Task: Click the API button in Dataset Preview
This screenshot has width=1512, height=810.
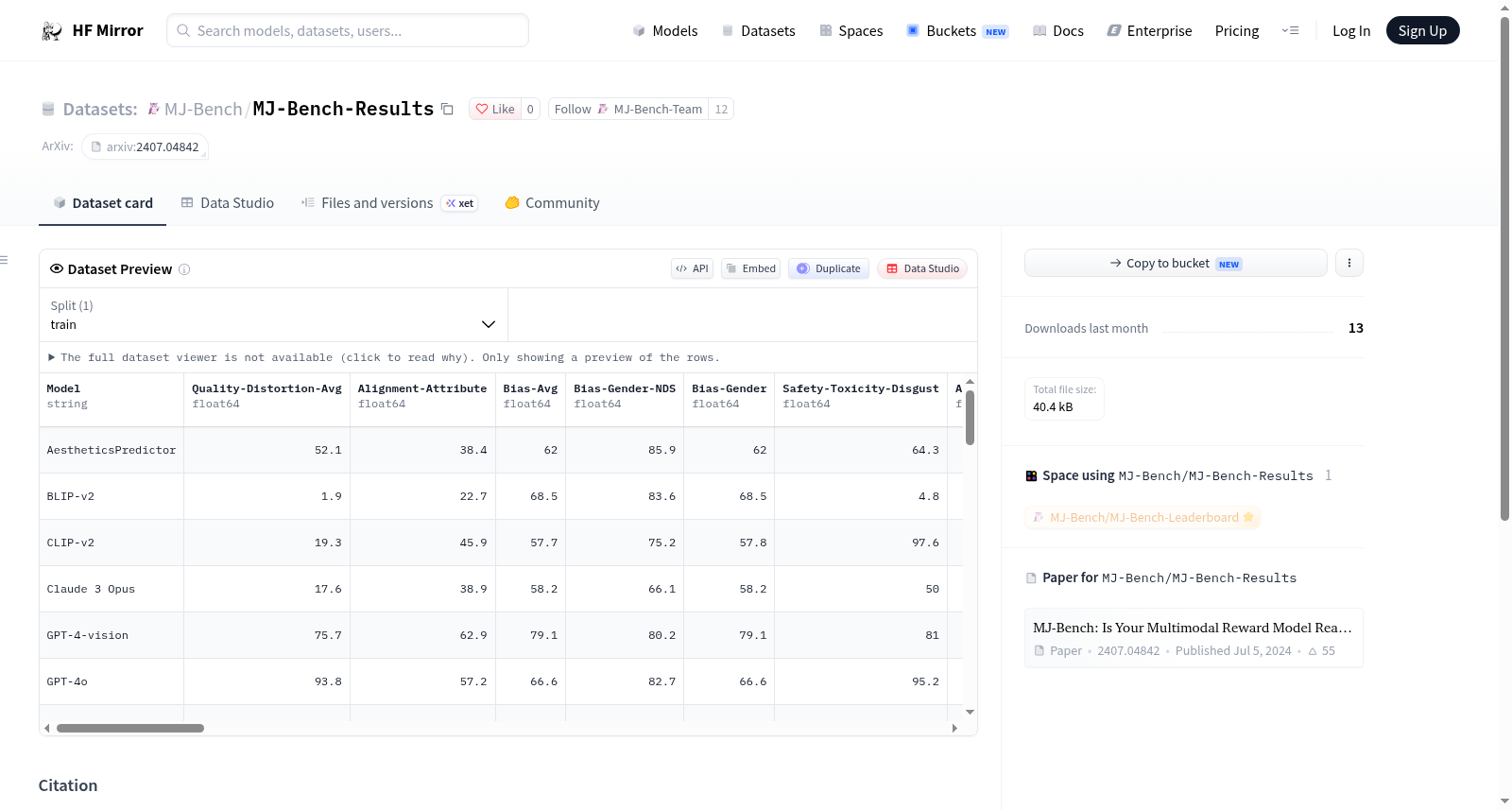Action: 692,268
